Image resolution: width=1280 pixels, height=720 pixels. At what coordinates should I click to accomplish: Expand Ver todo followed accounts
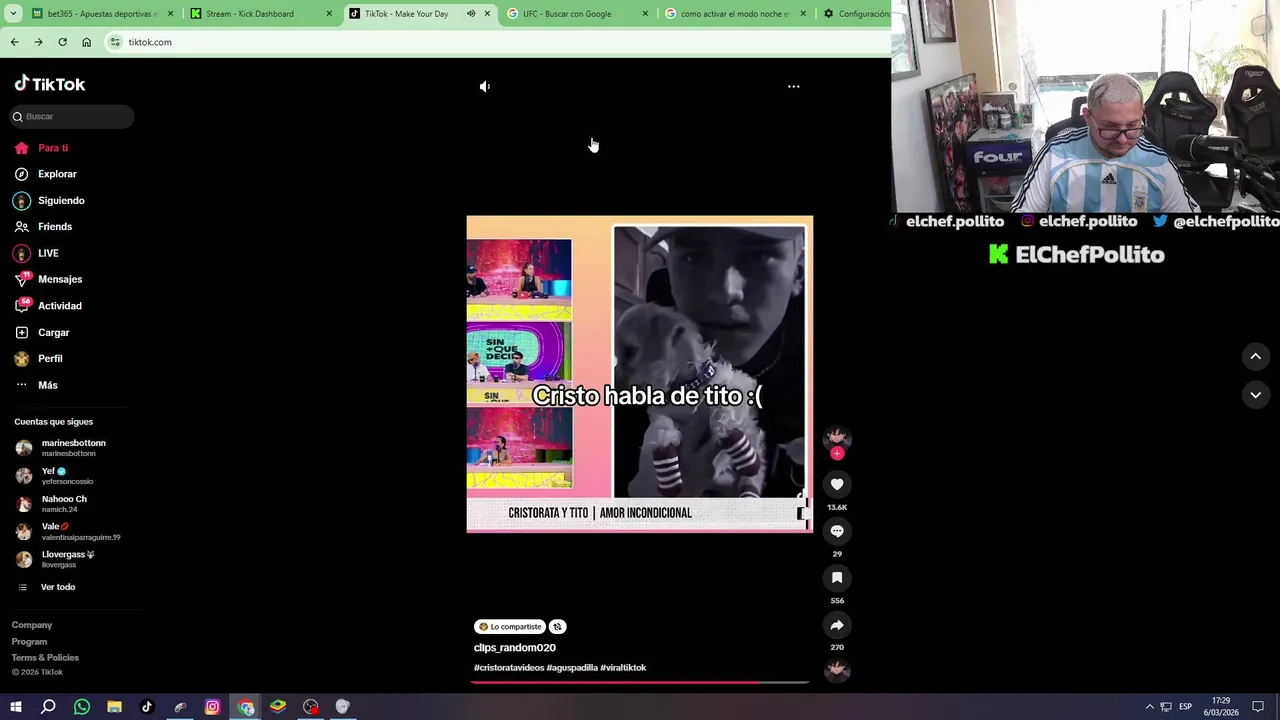click(57, 587)
